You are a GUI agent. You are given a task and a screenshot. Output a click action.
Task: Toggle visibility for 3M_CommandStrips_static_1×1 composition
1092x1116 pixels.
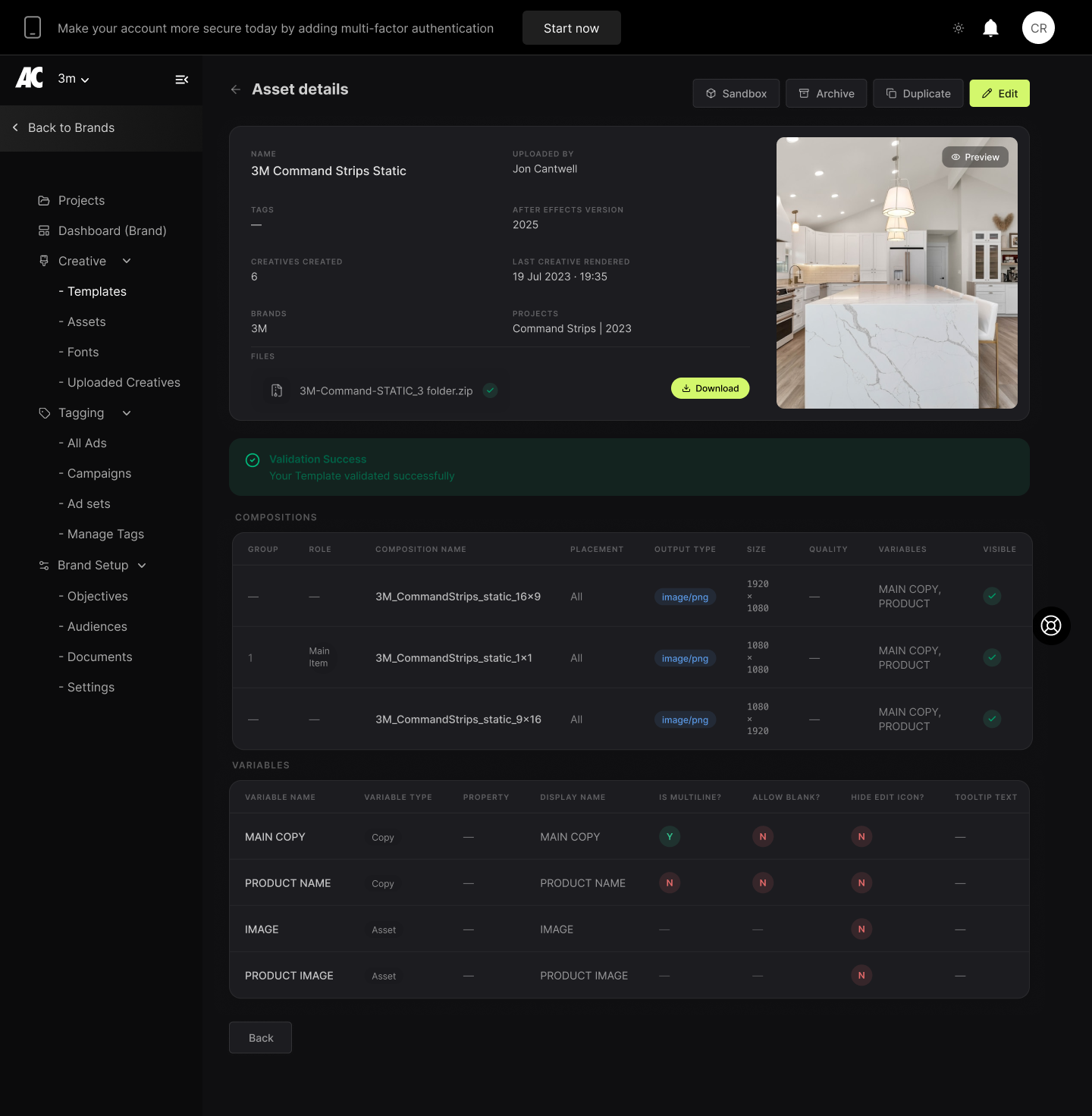[992, 657]
